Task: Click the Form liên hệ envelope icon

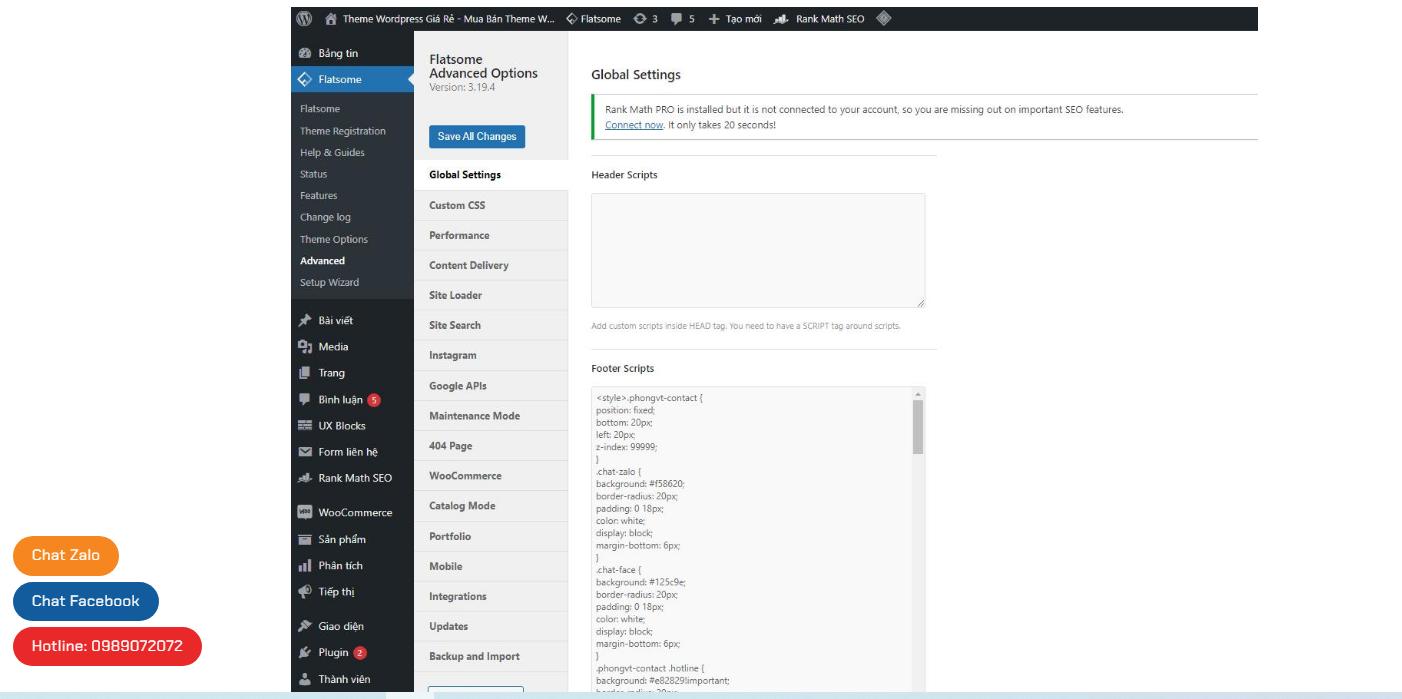Action: coord(307,451)
